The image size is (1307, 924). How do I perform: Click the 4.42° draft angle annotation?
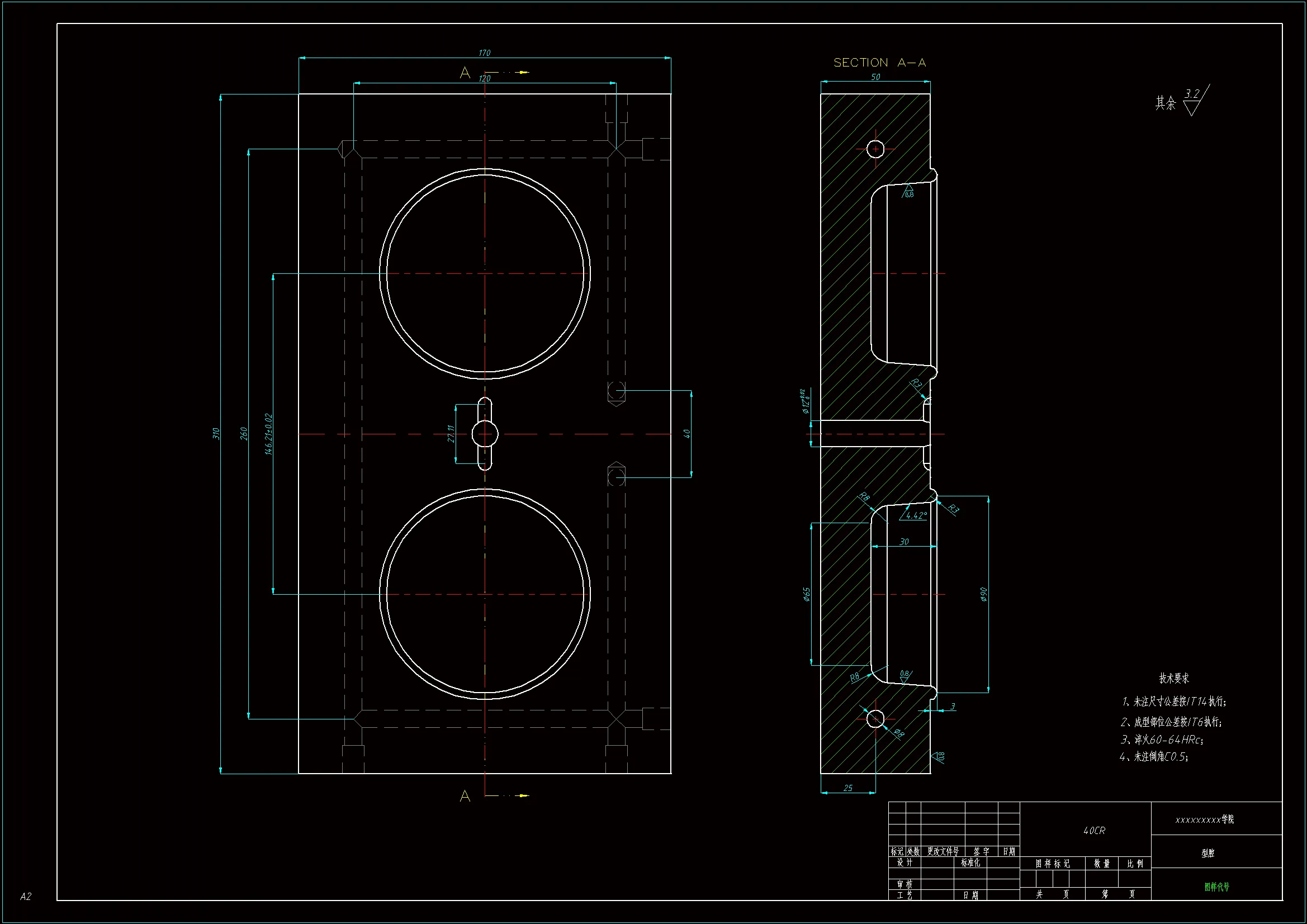[916, 516]
